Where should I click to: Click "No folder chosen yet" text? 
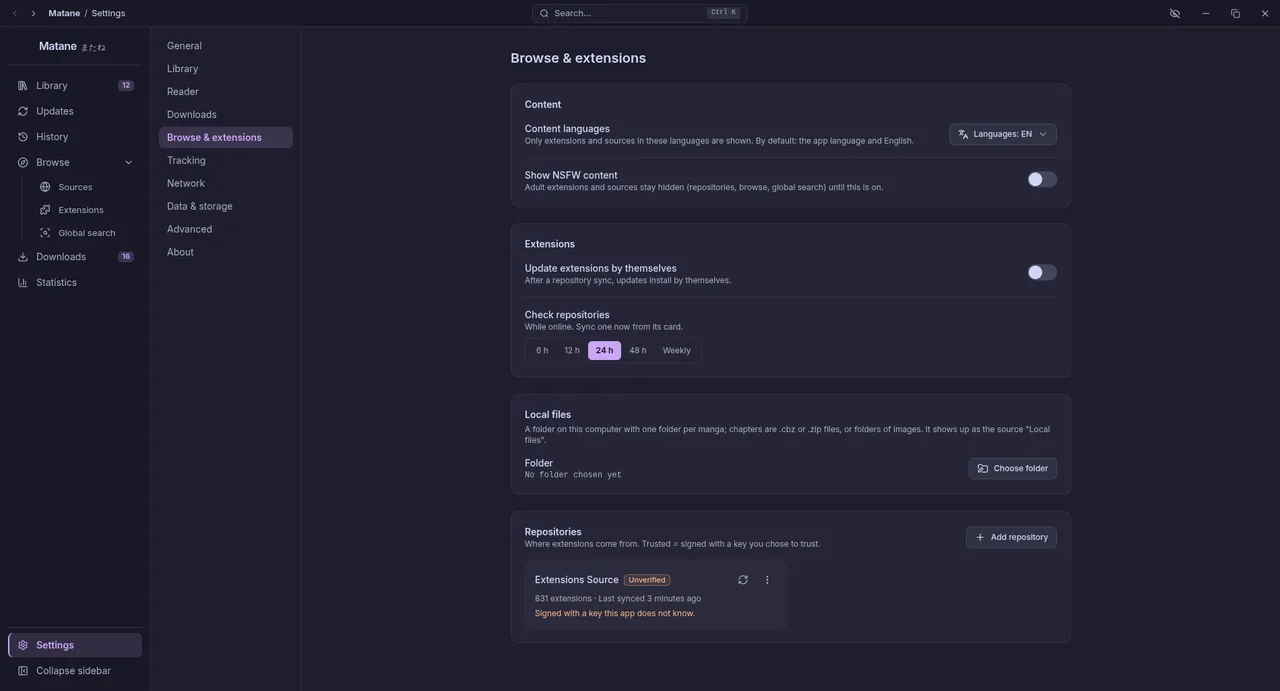[573, 475]
